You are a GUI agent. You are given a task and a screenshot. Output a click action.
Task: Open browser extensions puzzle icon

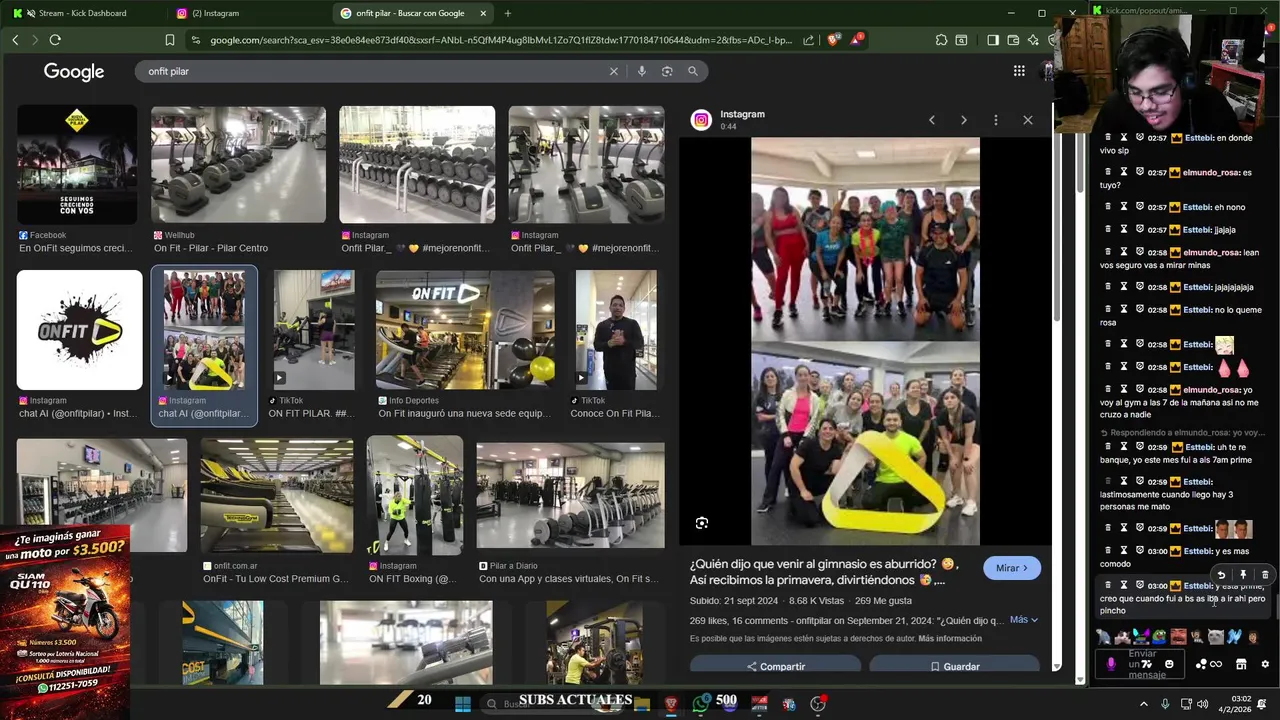pyautogui.click(x=941, y=40)
